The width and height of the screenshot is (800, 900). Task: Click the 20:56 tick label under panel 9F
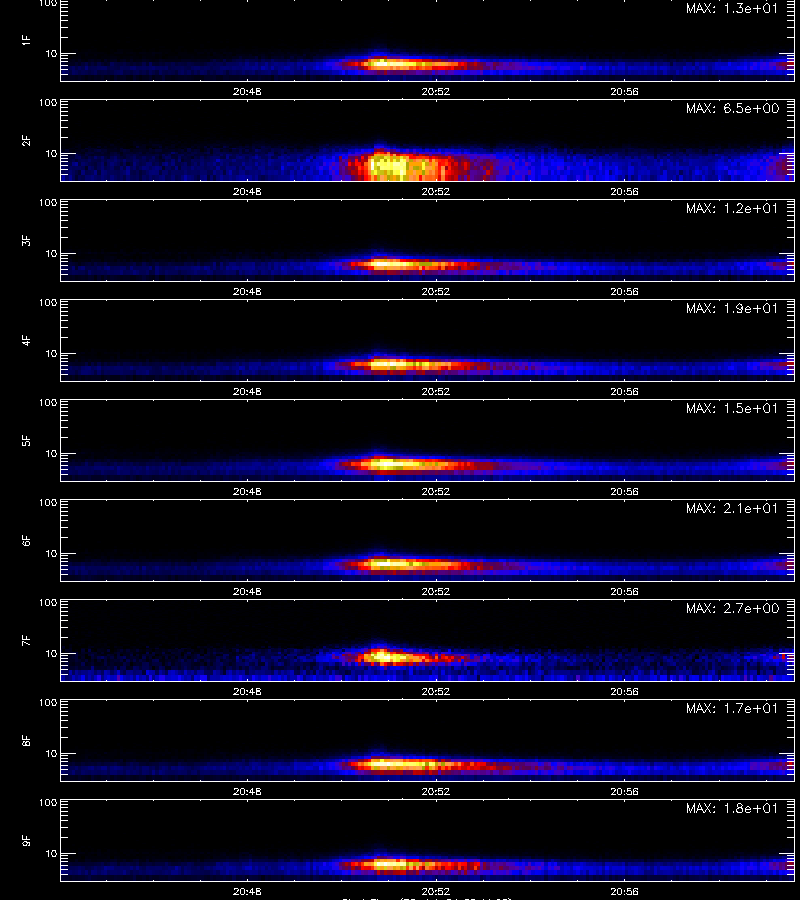click(624, 891)
